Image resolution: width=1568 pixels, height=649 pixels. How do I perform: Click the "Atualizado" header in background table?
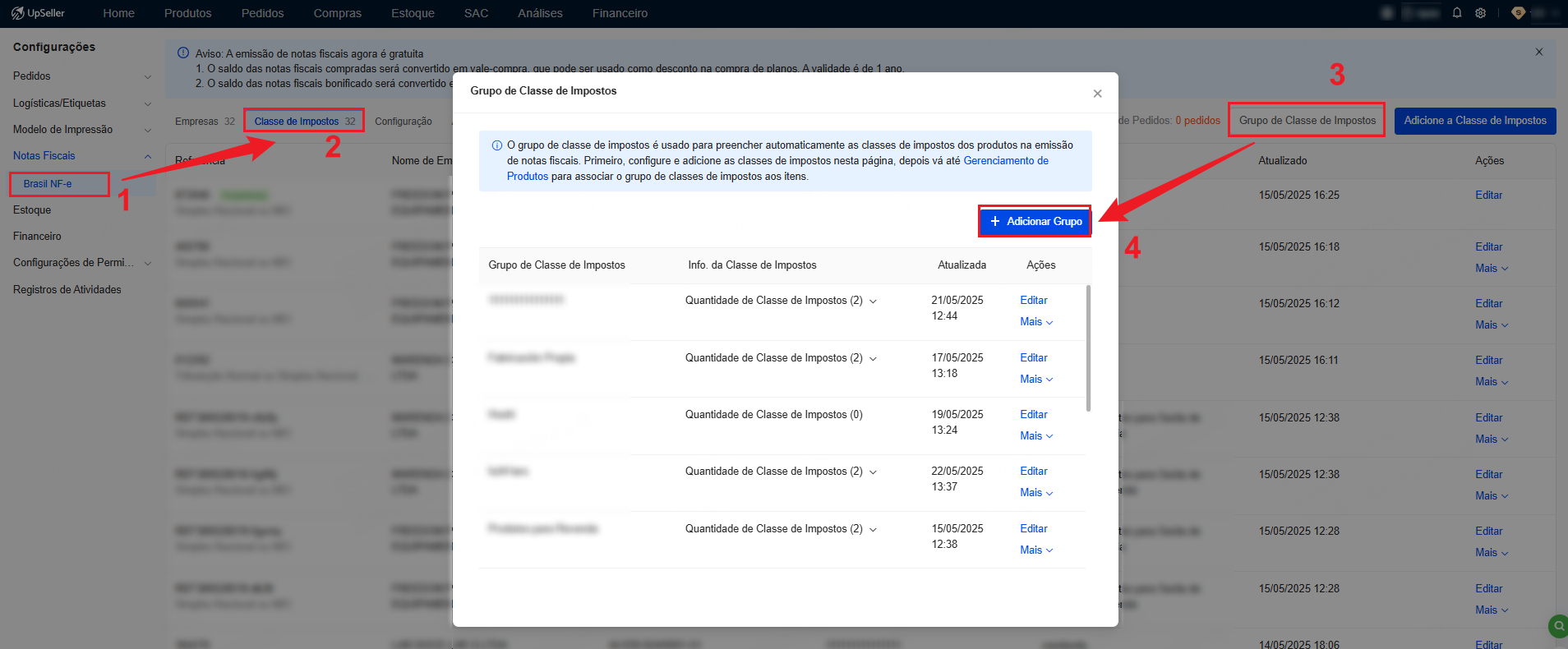1283,161
